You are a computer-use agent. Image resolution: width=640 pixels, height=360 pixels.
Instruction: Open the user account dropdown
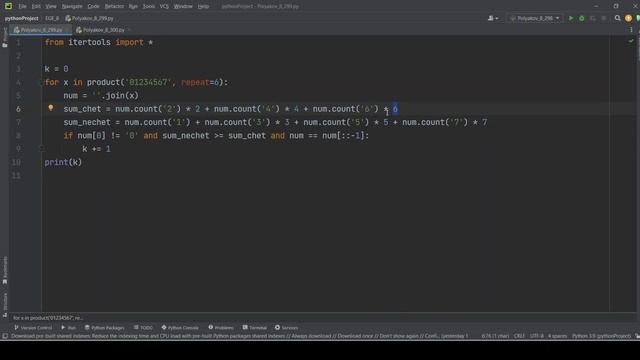click(x=493, y=18)
